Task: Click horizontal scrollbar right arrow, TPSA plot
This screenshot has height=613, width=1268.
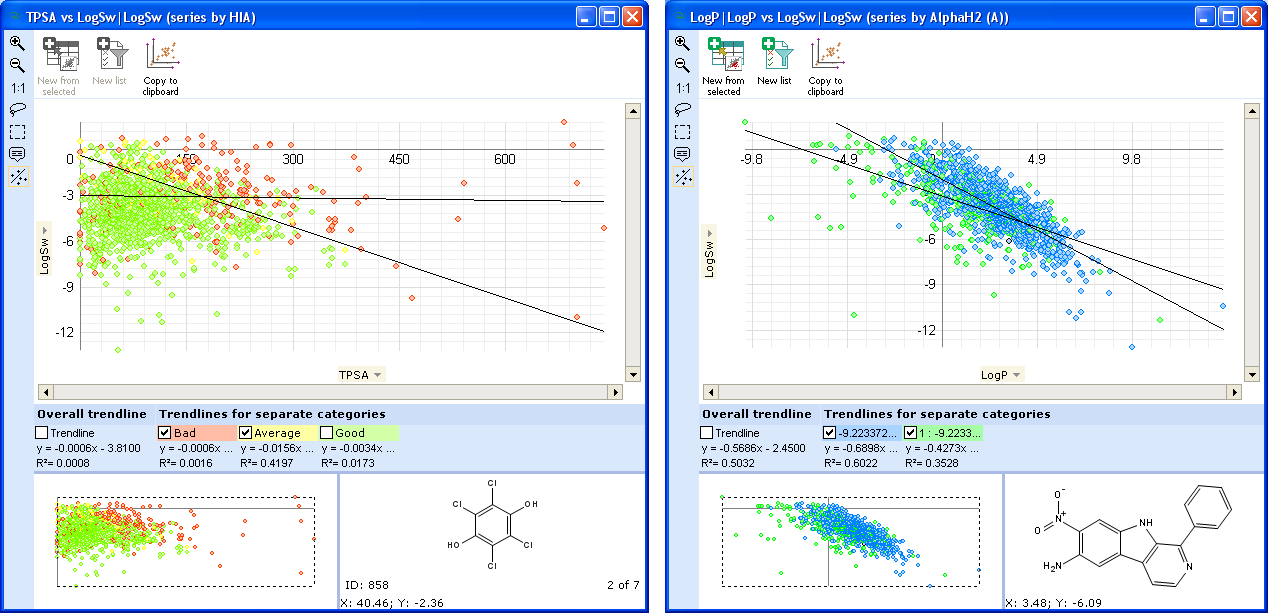Action: point(617,392)
